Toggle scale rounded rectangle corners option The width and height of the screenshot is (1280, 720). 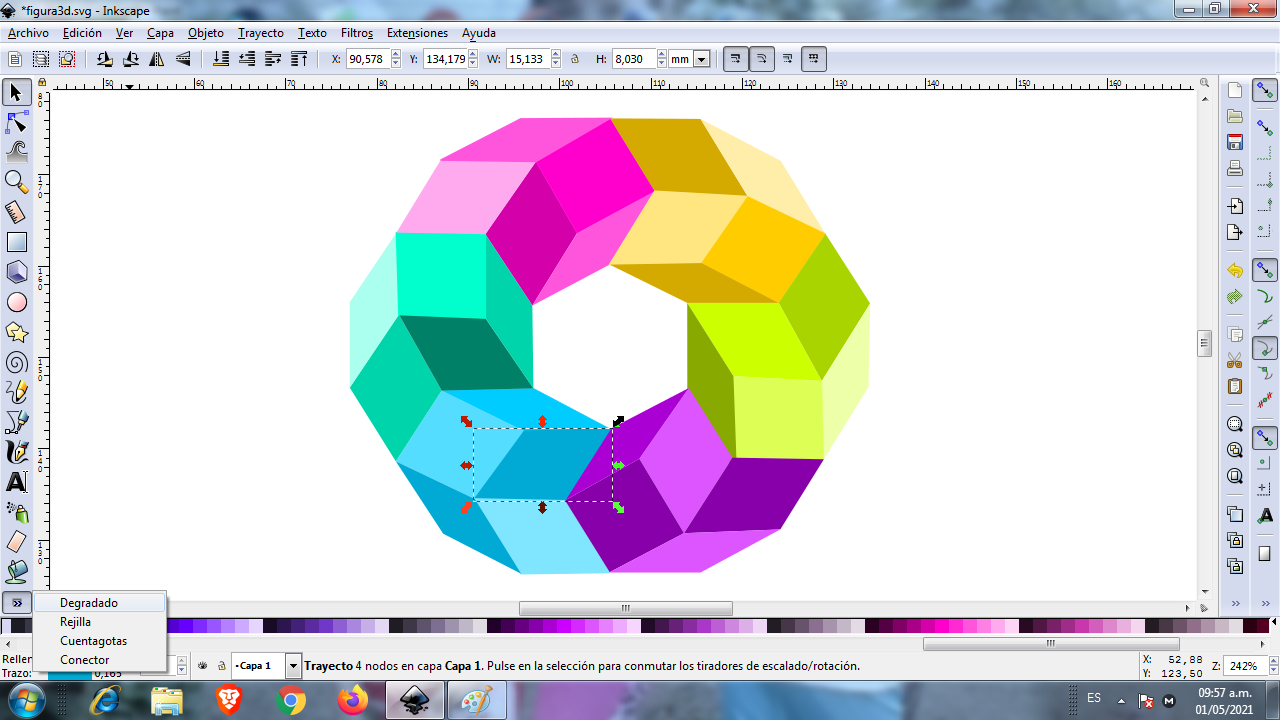(x=762, y=59)
